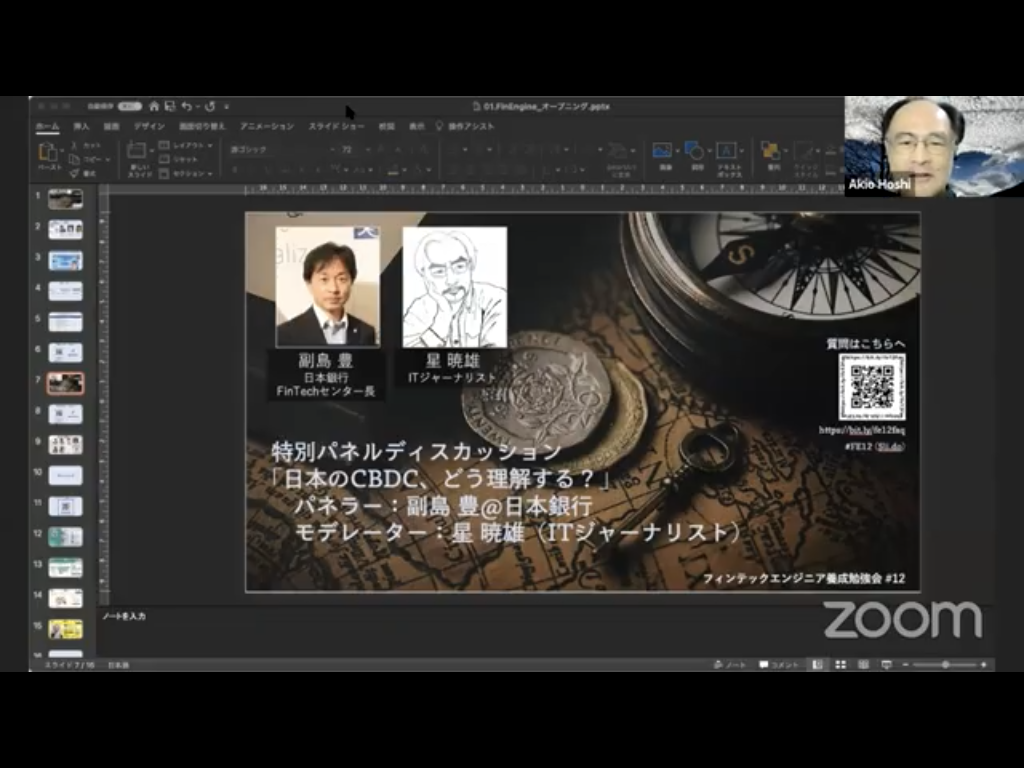Image resolution: width=1024 pixels, height=768 pixels.
Task: Toggle Comments pane from status bar
Action: pos(778,664)
